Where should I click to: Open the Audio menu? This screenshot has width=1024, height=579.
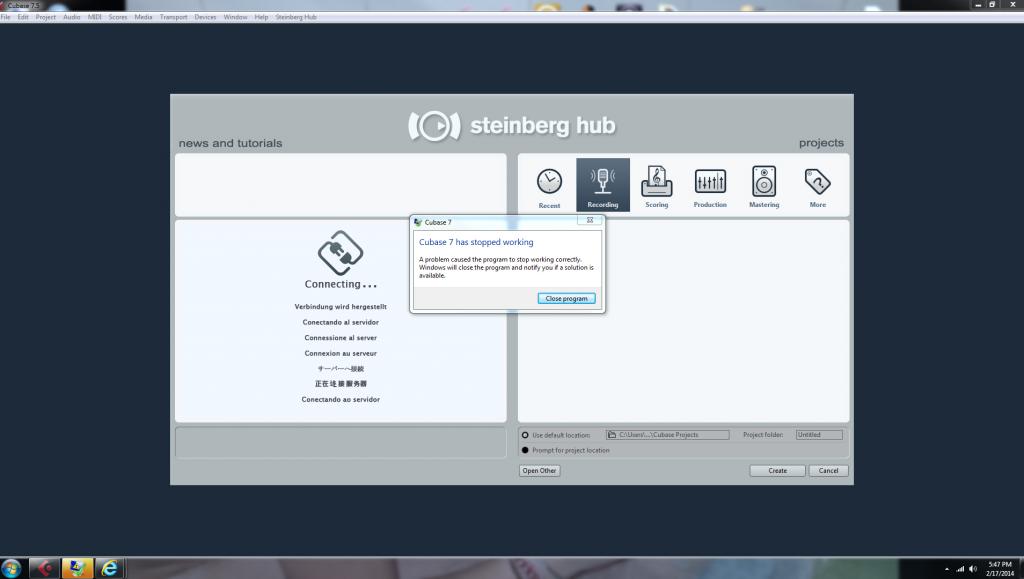[x=72, y=17]
